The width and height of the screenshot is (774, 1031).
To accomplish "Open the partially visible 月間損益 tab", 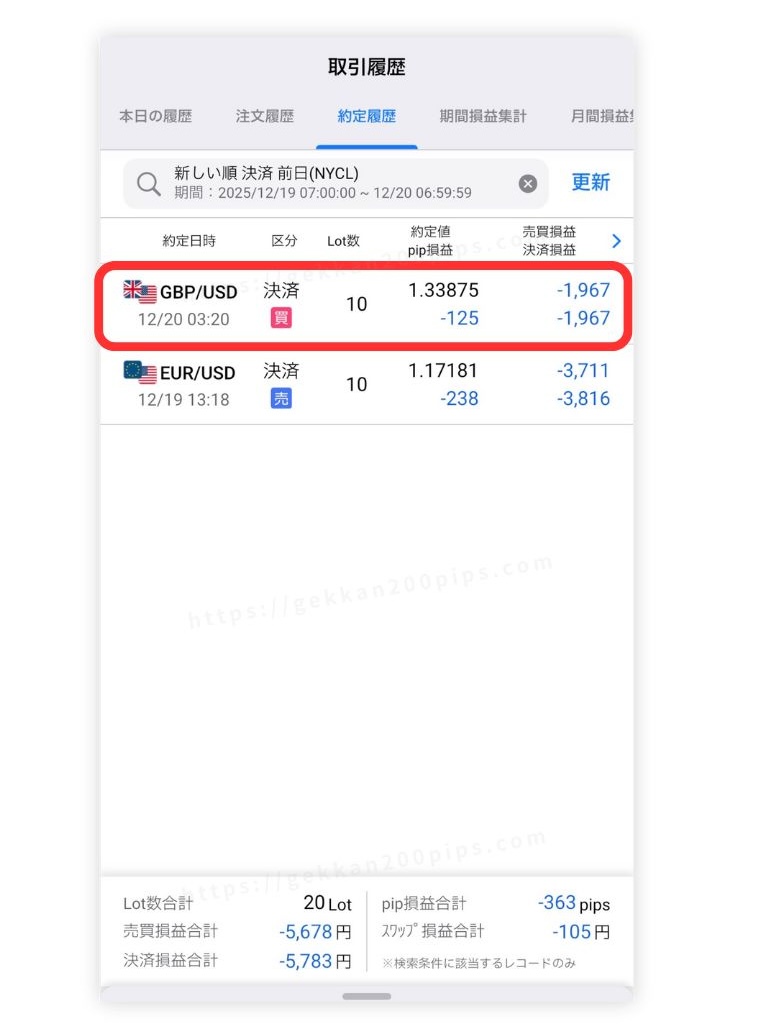I will 602,116.
